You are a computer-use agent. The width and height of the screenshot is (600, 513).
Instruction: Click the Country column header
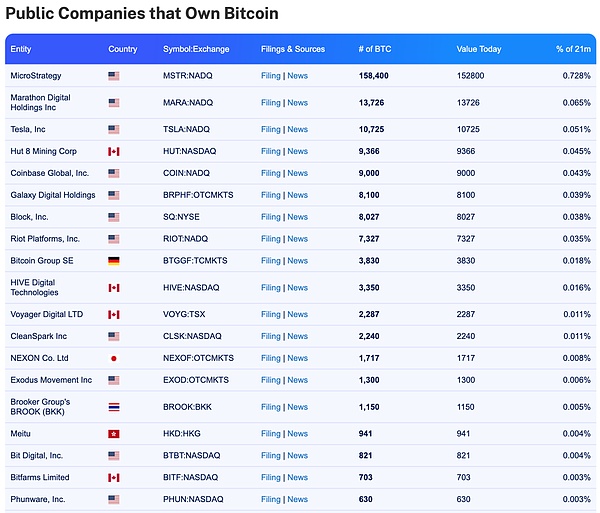[x=122, y=49]
